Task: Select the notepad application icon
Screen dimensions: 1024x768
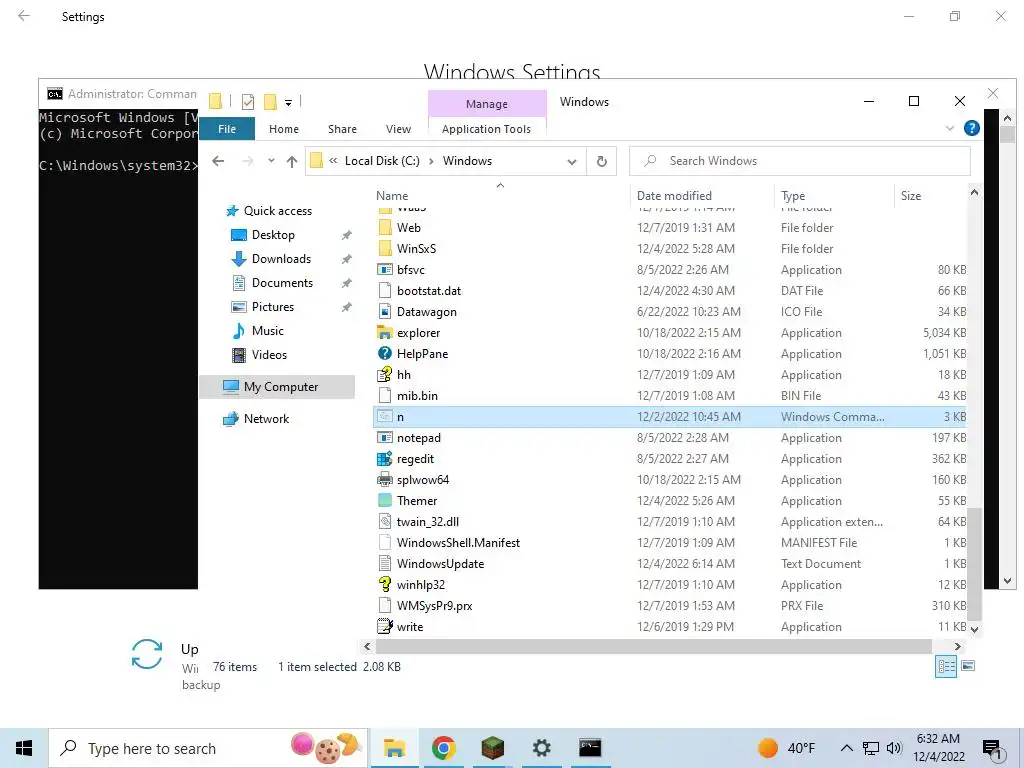Action: 385,438
